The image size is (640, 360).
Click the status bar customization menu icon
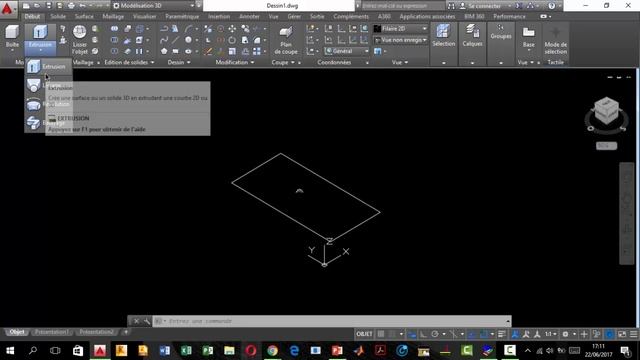click(x=633, y=334)
